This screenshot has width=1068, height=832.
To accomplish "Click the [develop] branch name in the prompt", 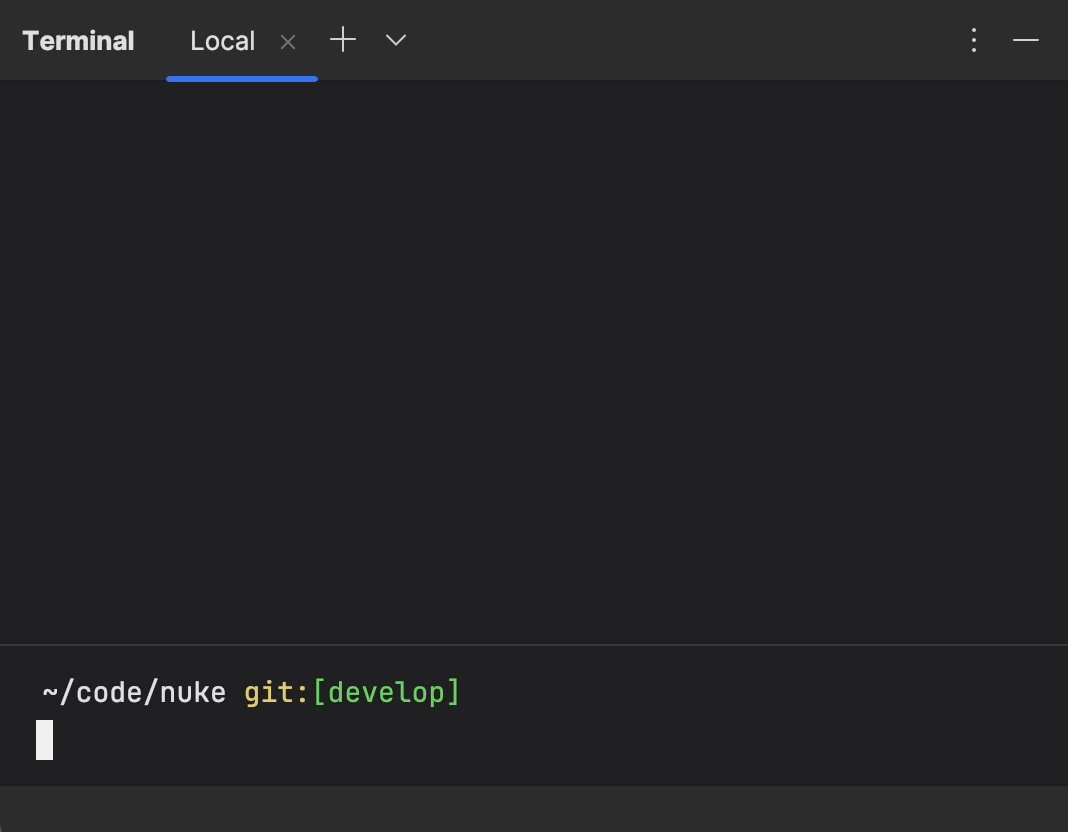I will pos(386,692).
